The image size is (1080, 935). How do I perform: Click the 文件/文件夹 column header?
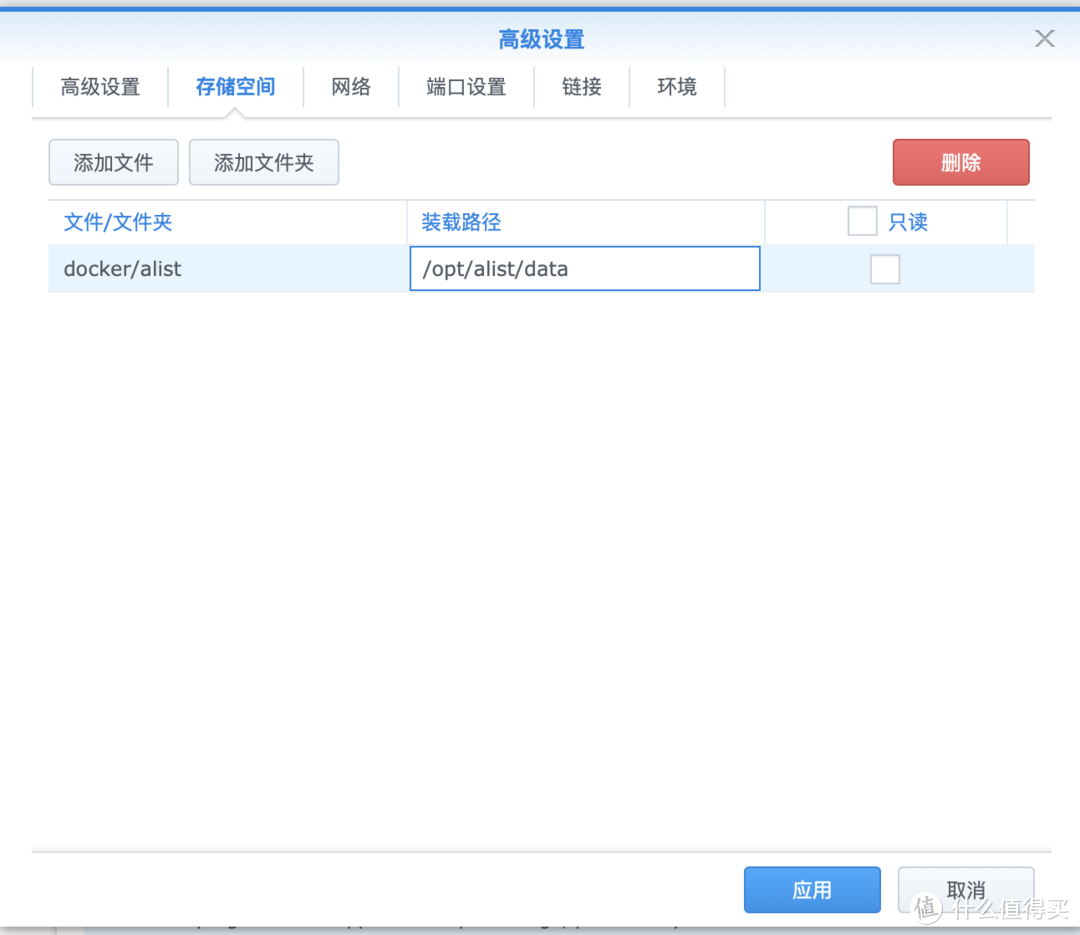(x=117, y=222)
